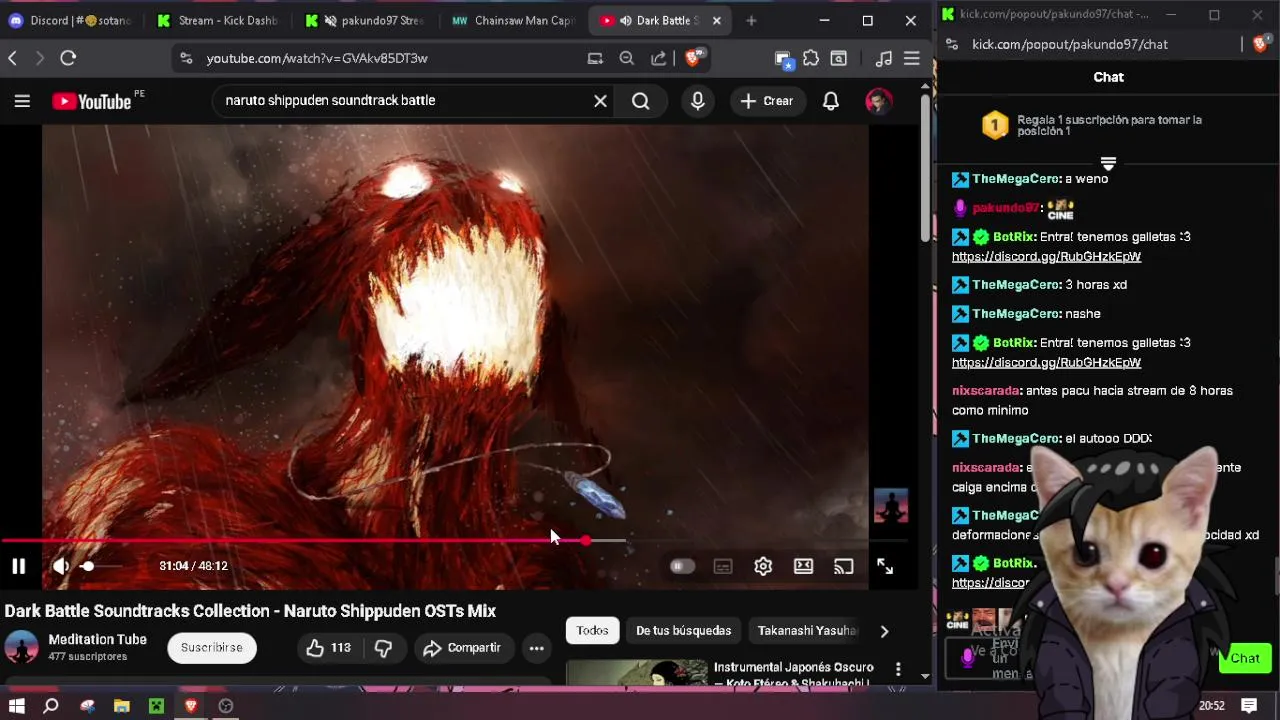This screenshot has height=720, width=1280.
Task: Close the Dark Battle YouTube tab
Action: tap(716, 20)
